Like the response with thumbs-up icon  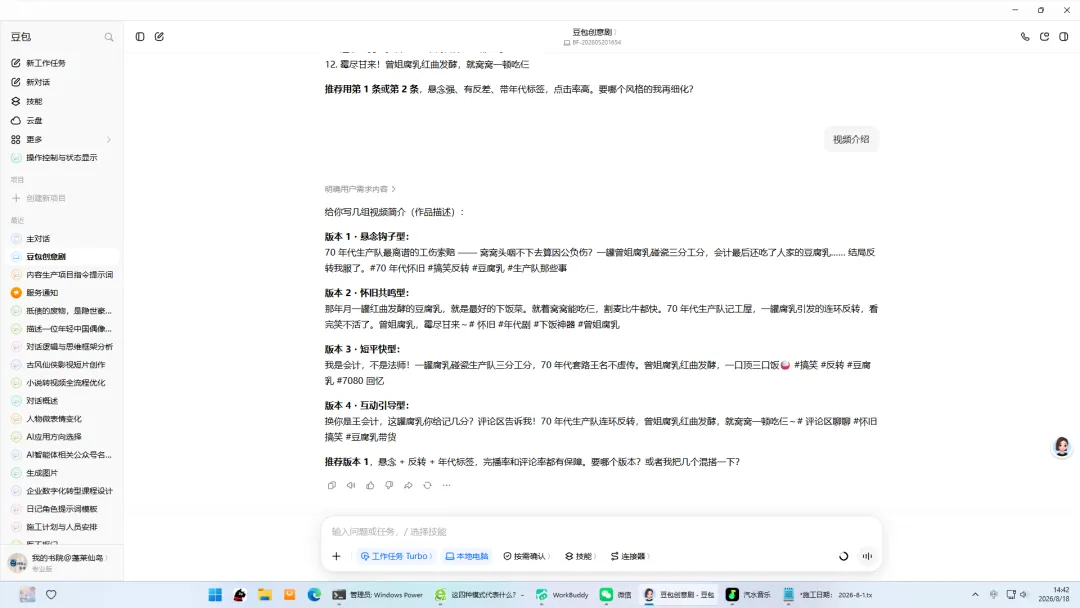coord(370,485)
